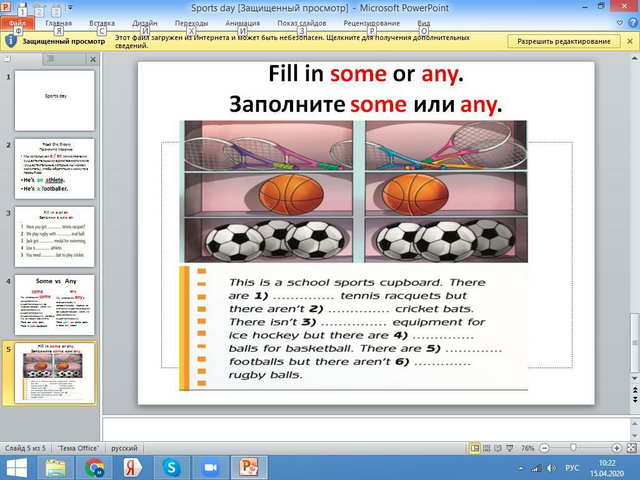Select slide 4 thumbnail Some vs Any
This screenshot has height=480, width=640.
(55, 305)
